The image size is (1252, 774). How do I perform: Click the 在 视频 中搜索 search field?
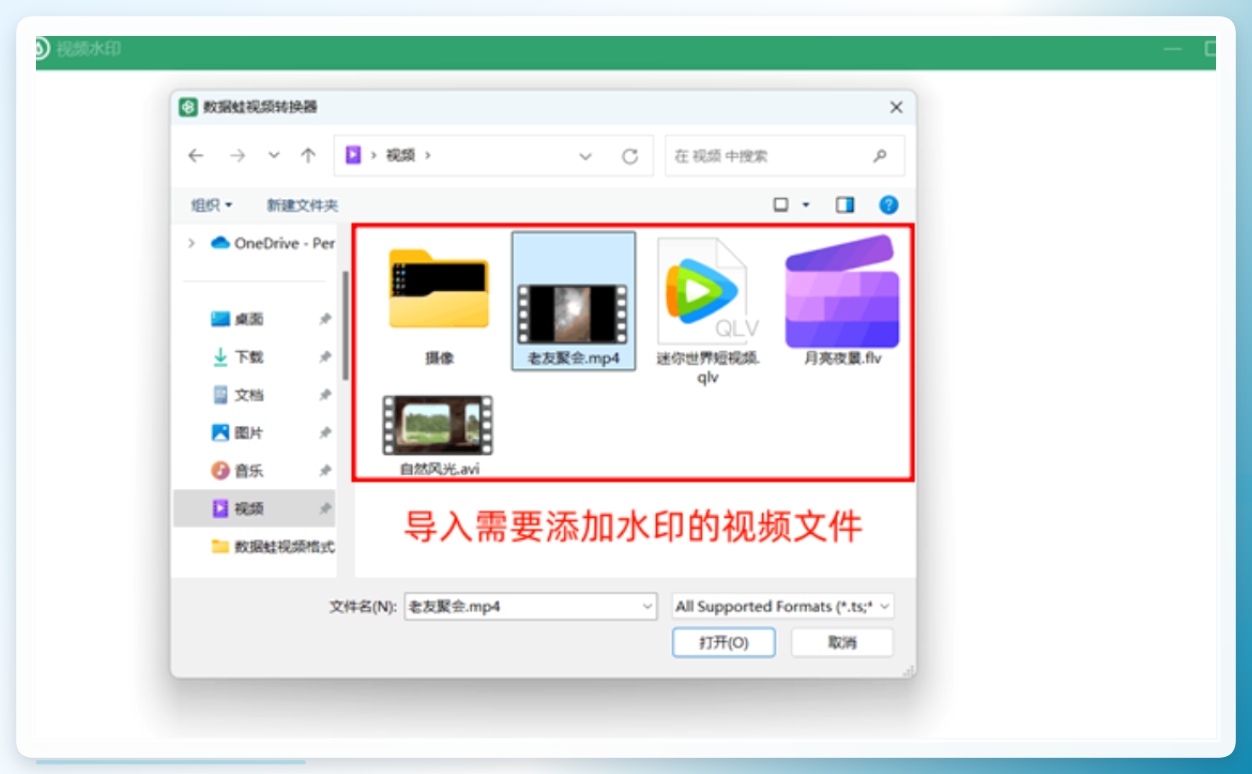pyautogui.click(x=785, y=156)
